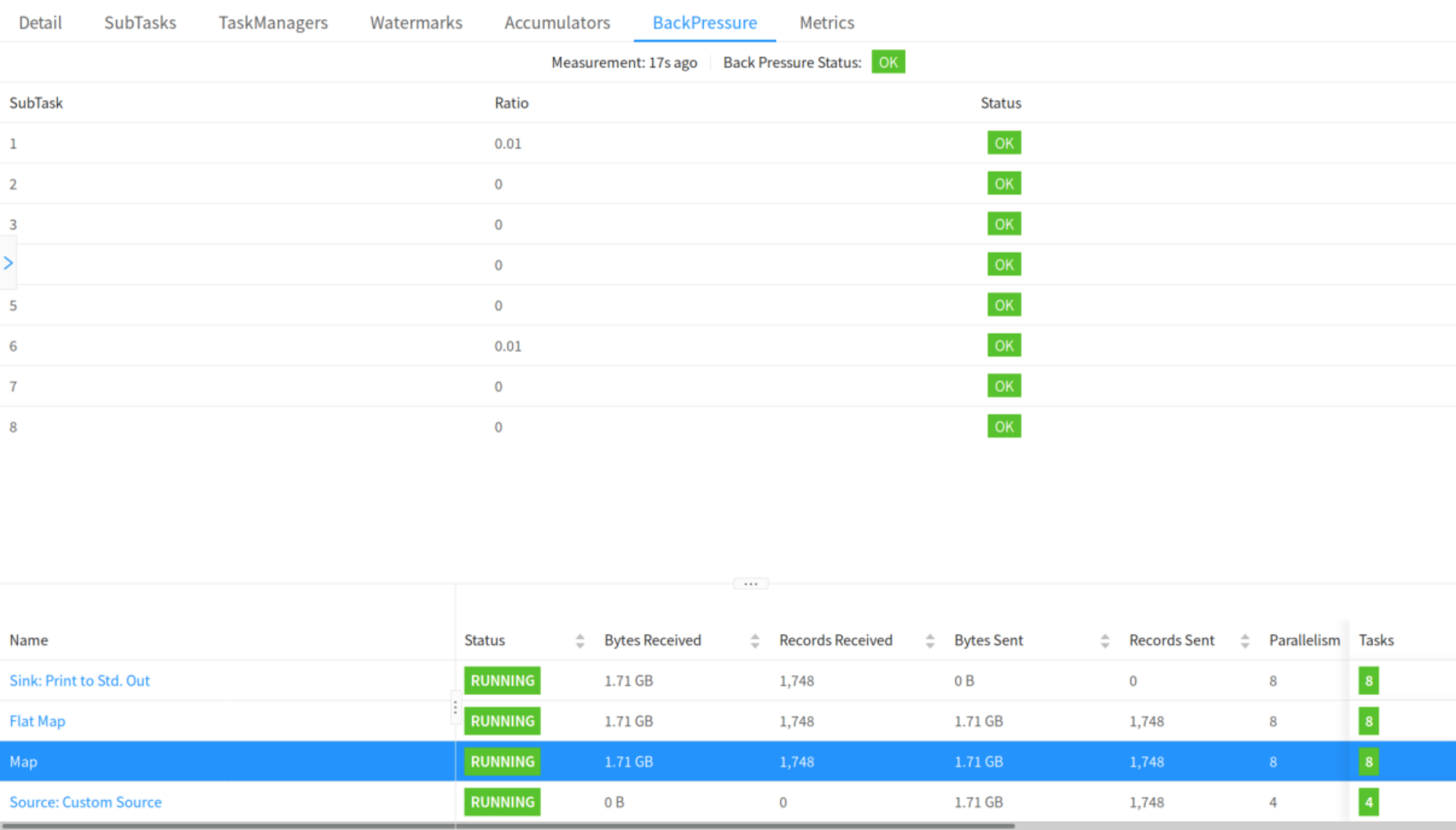1456x830 pixels.
Task: Sort by Status column arrows
Action: [580, 640]
